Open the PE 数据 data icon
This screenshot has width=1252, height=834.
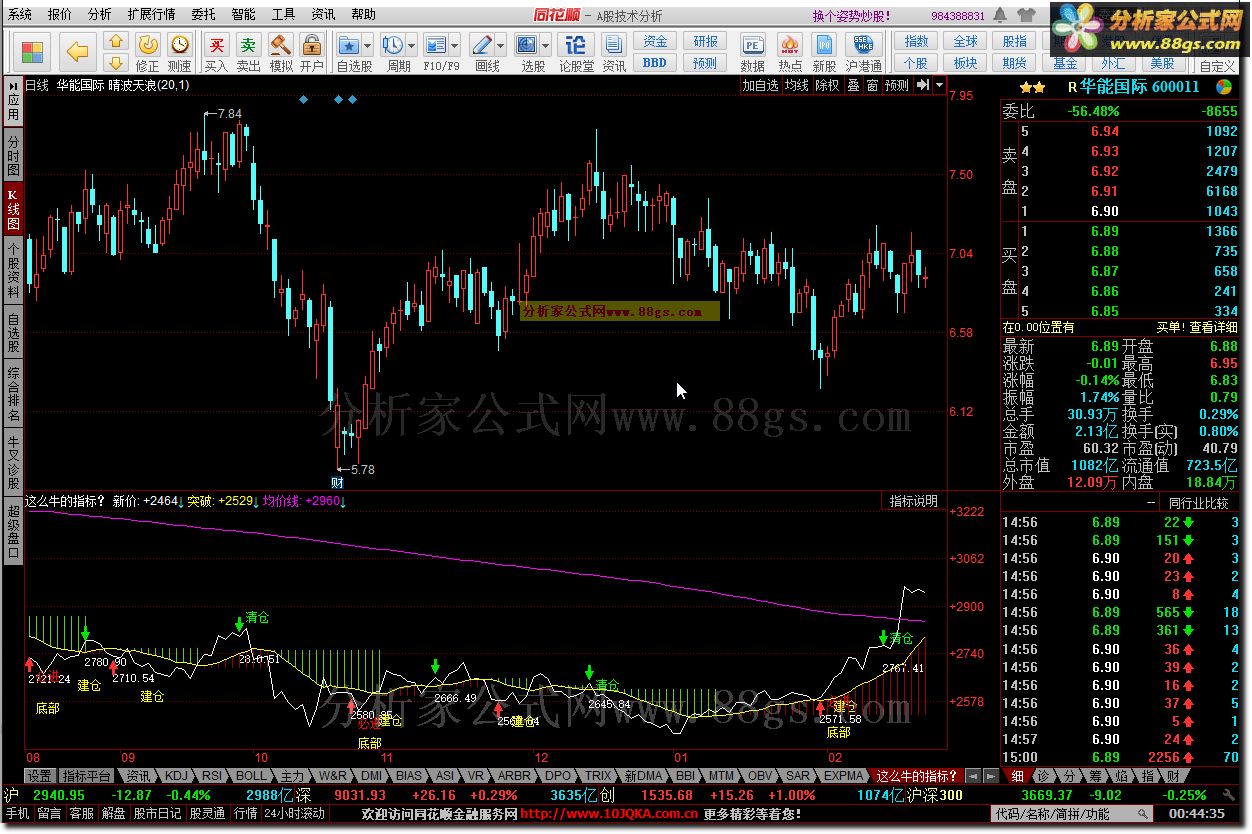pos(752,52)
